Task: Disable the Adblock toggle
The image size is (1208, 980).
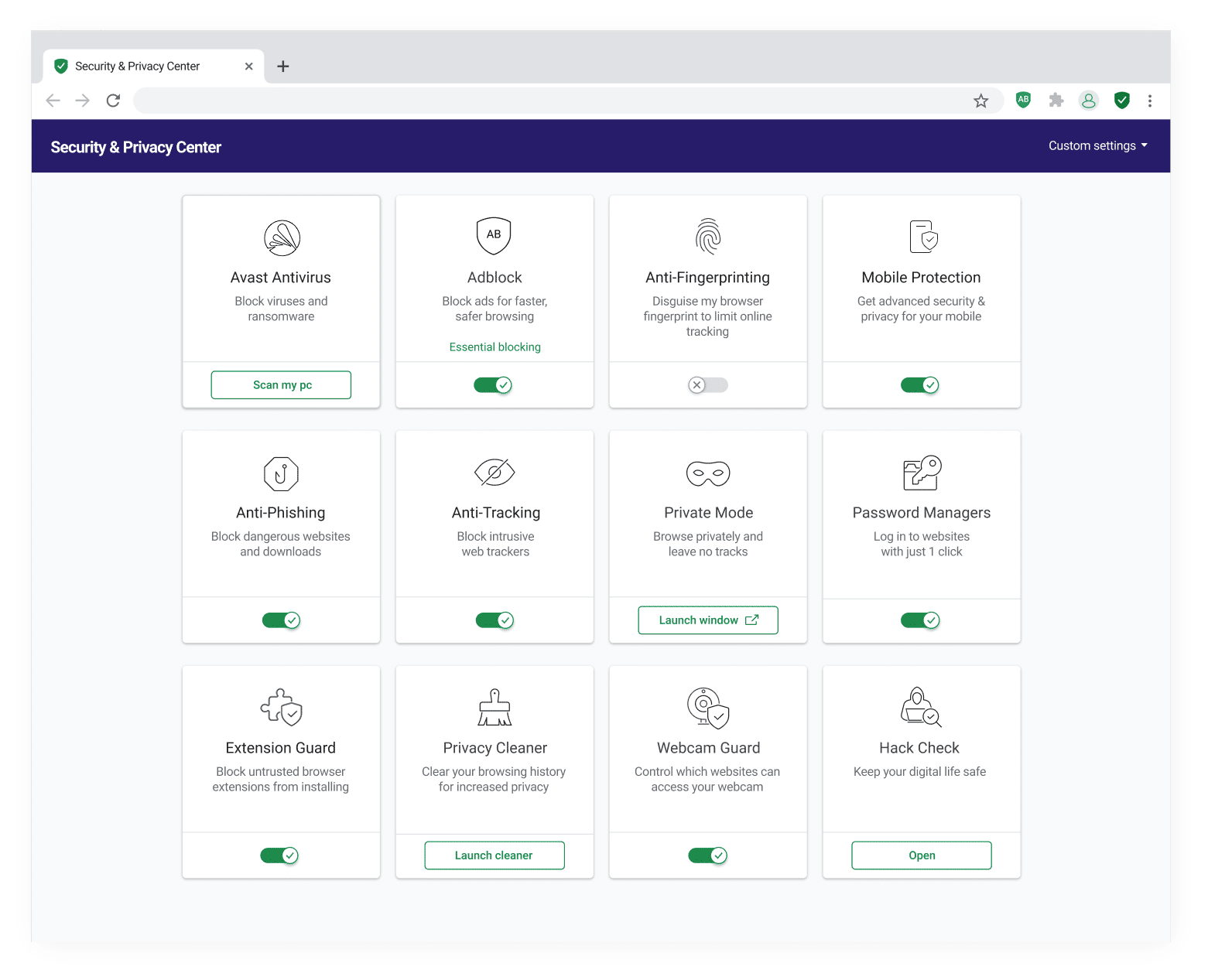Action: tap(494, 385)
